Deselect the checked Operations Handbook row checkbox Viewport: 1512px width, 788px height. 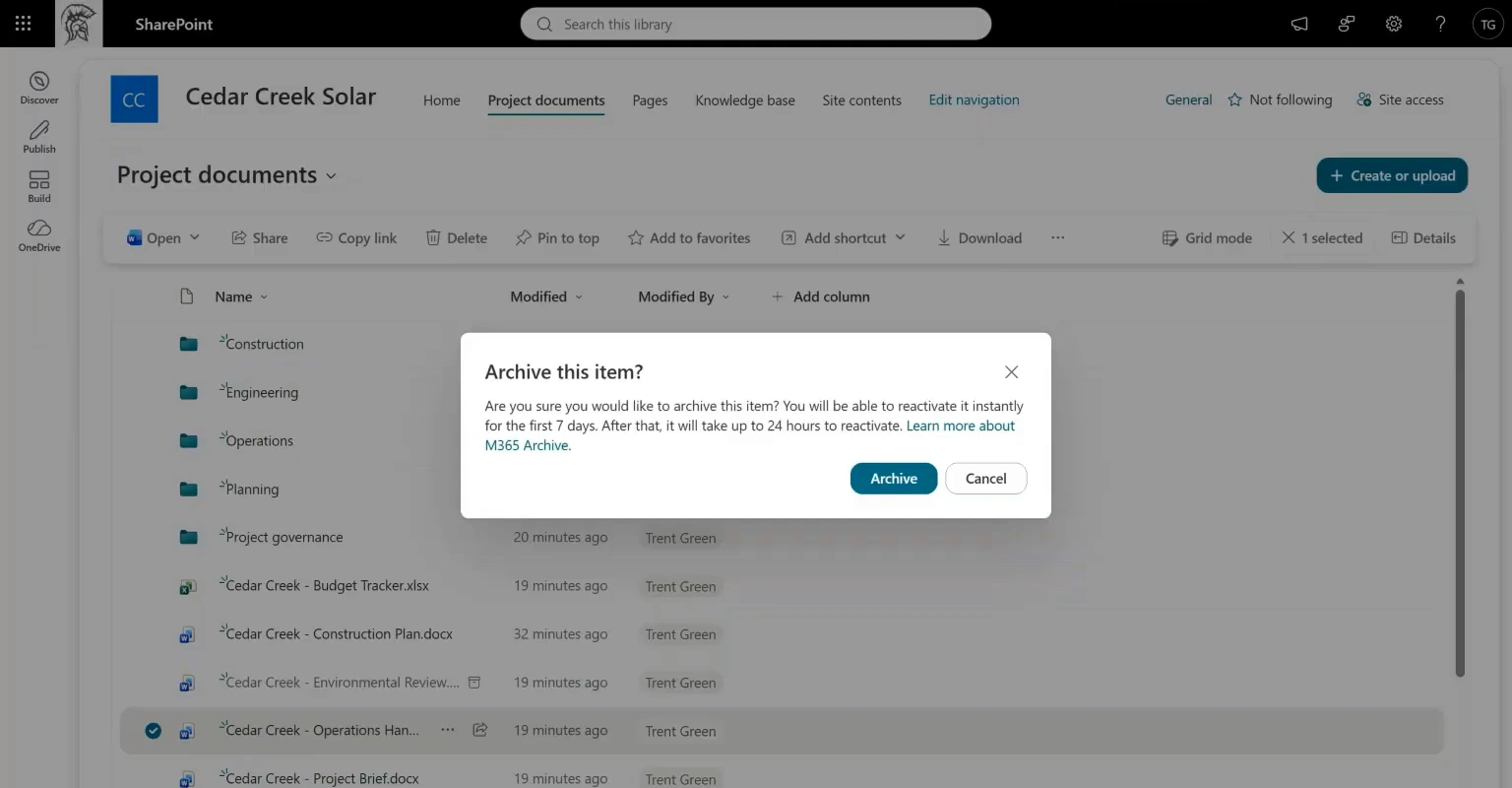pos(153,731)
